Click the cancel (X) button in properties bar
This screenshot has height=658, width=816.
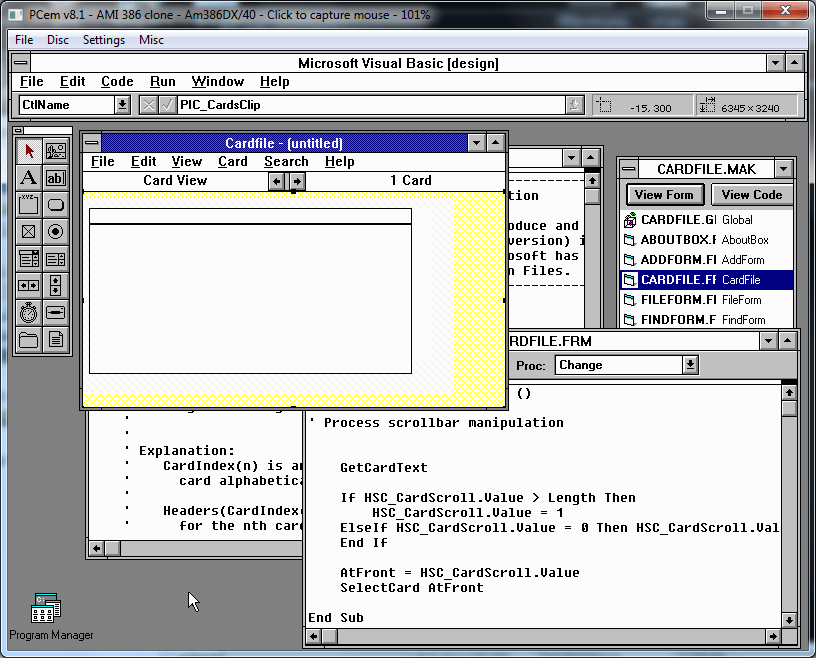149,105
